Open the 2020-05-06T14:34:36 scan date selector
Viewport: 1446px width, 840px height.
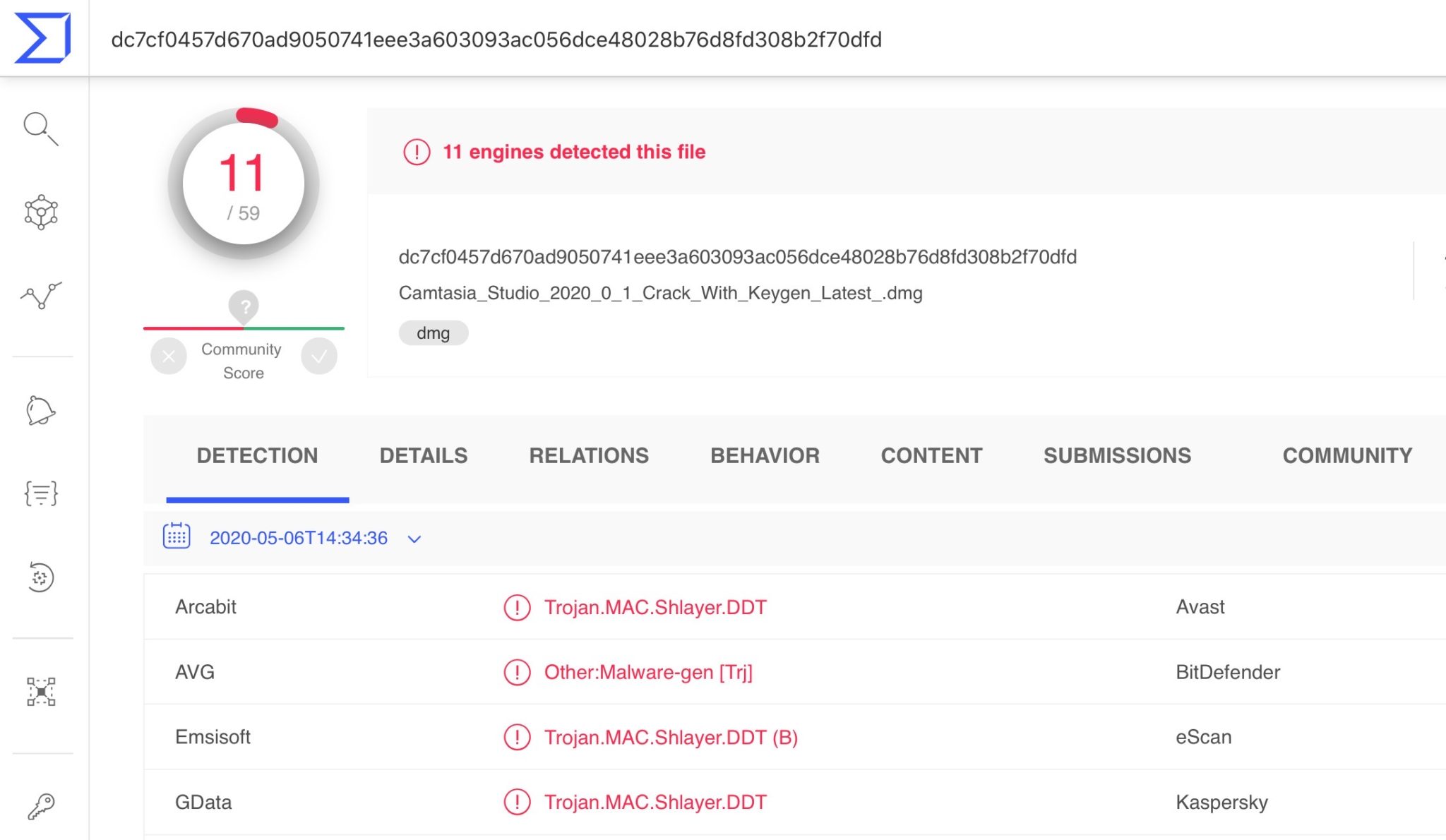point(298,539)
